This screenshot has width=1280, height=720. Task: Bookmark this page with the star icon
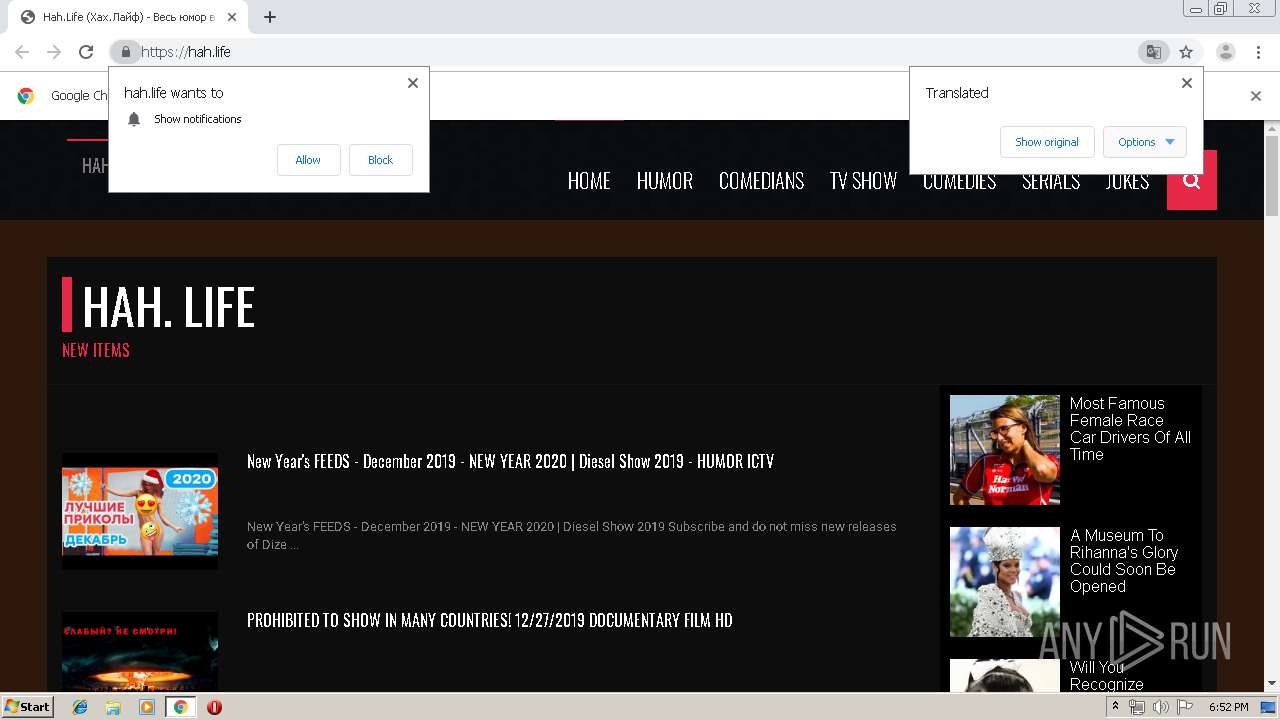tap(1186, 52)
